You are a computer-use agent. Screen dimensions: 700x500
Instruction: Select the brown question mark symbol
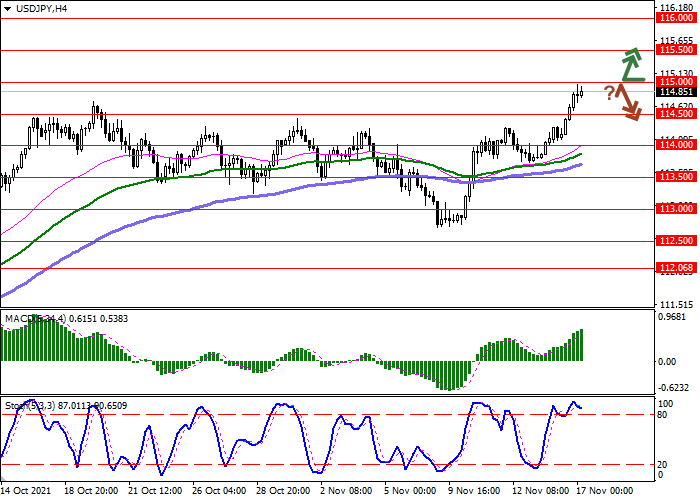point(609,93)
